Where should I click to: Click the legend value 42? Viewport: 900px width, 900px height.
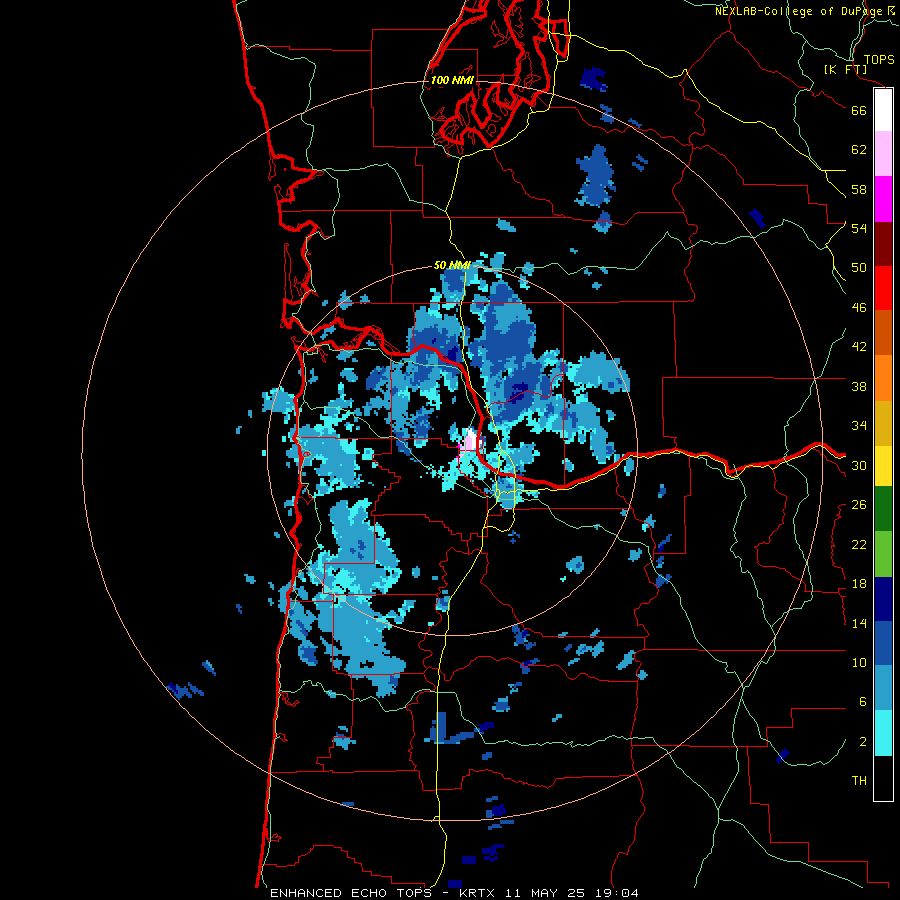pyautogui.click(x=859, y=347)
